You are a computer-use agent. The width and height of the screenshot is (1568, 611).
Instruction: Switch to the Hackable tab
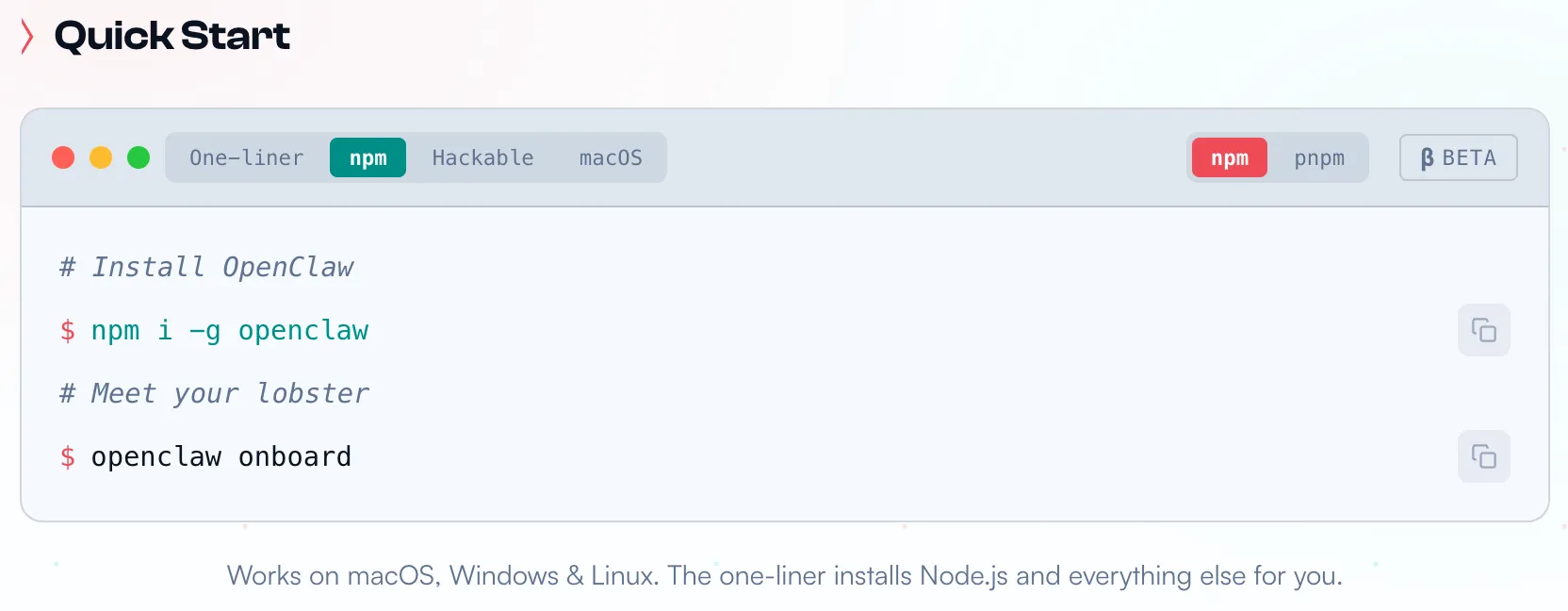click(x=482, y=157)
